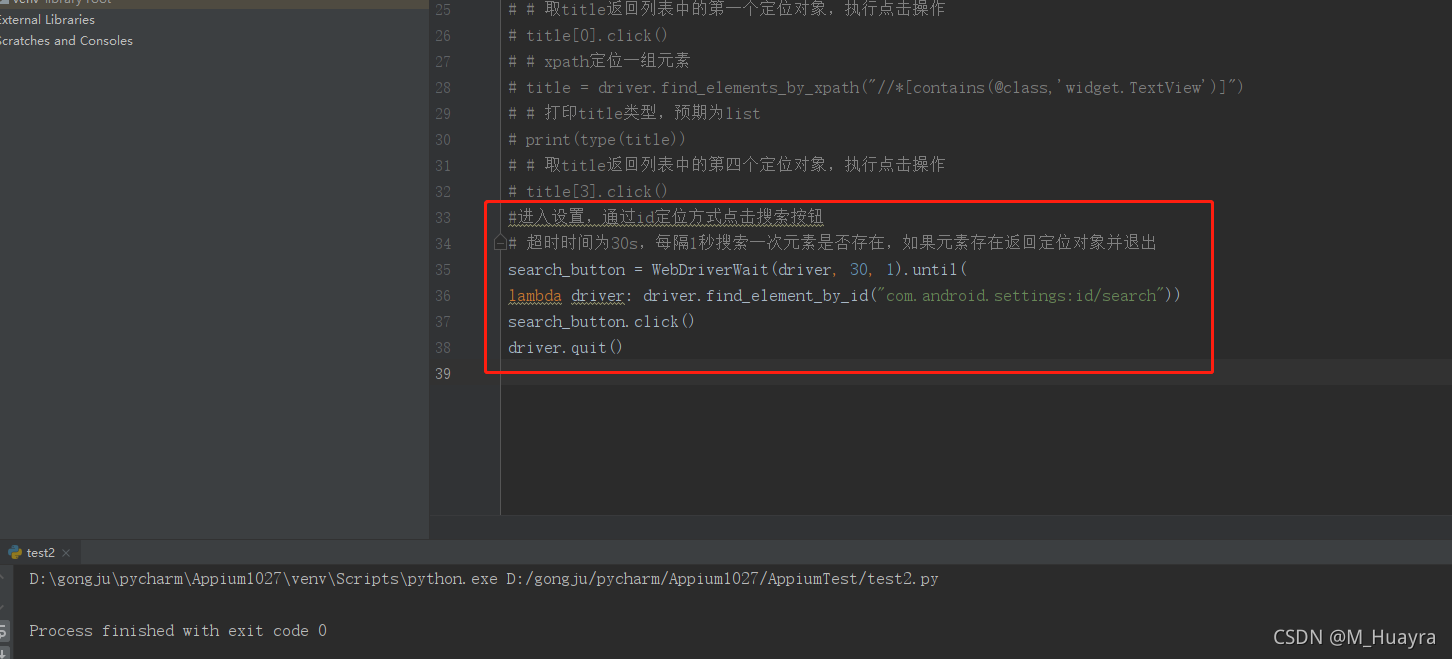Click the comment '# title[0].click()'

pyautogui.click(x=588, y=36)
